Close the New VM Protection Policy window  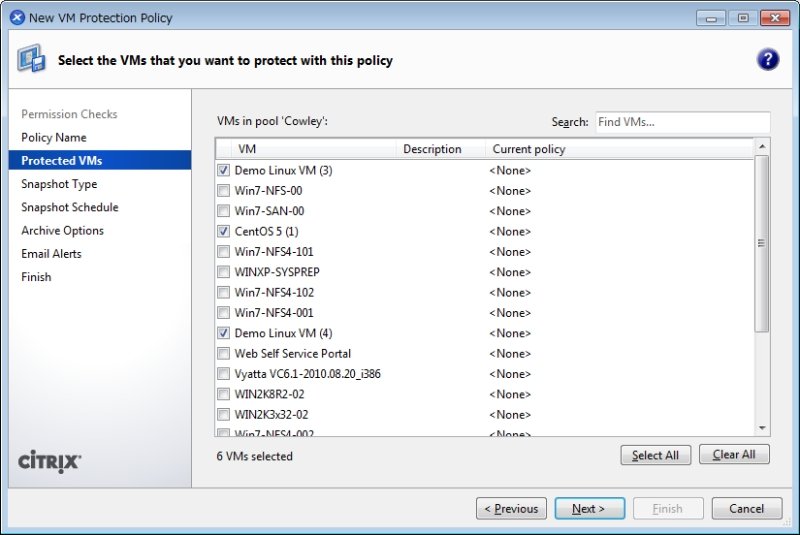[x=775, y=18]
